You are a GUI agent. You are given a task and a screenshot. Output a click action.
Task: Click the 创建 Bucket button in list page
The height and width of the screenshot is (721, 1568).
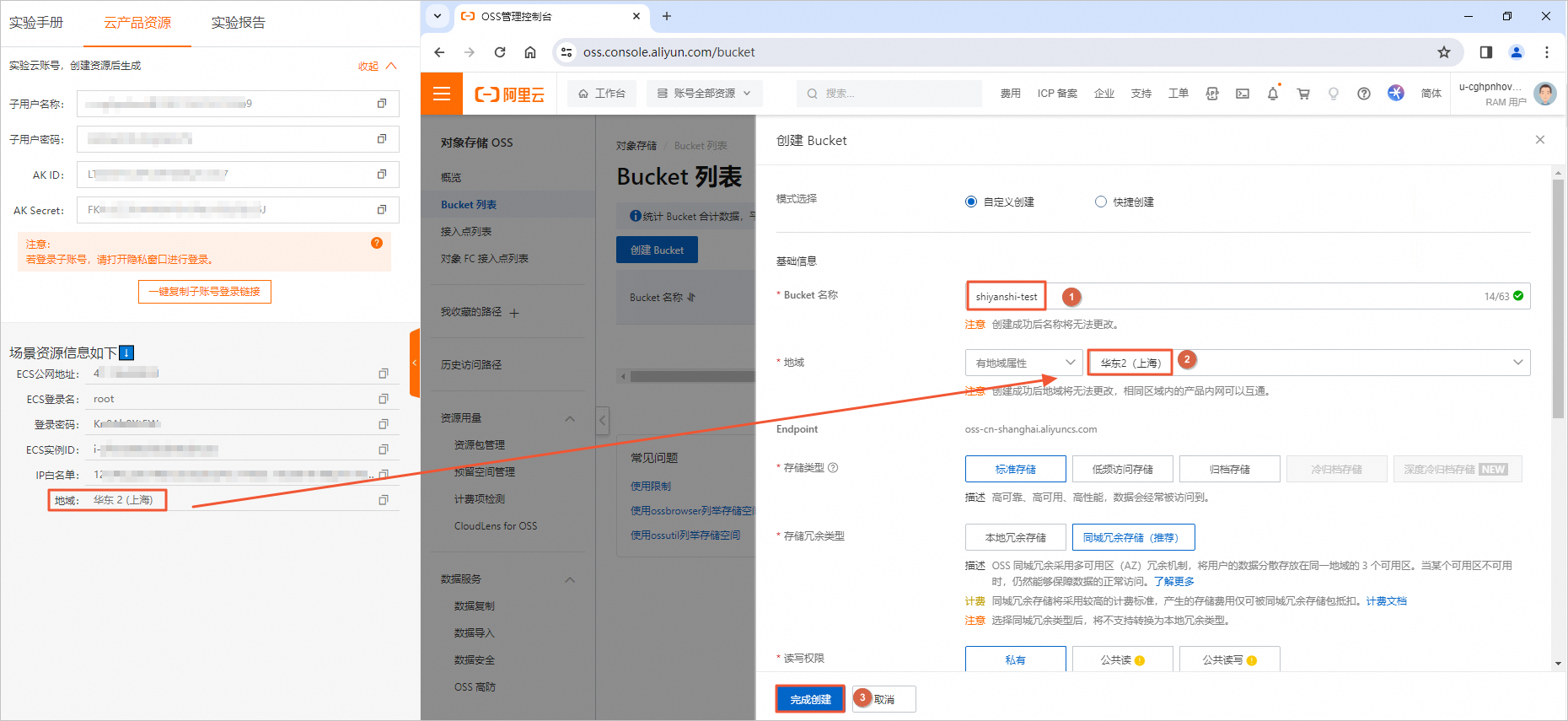pos(658,250)
